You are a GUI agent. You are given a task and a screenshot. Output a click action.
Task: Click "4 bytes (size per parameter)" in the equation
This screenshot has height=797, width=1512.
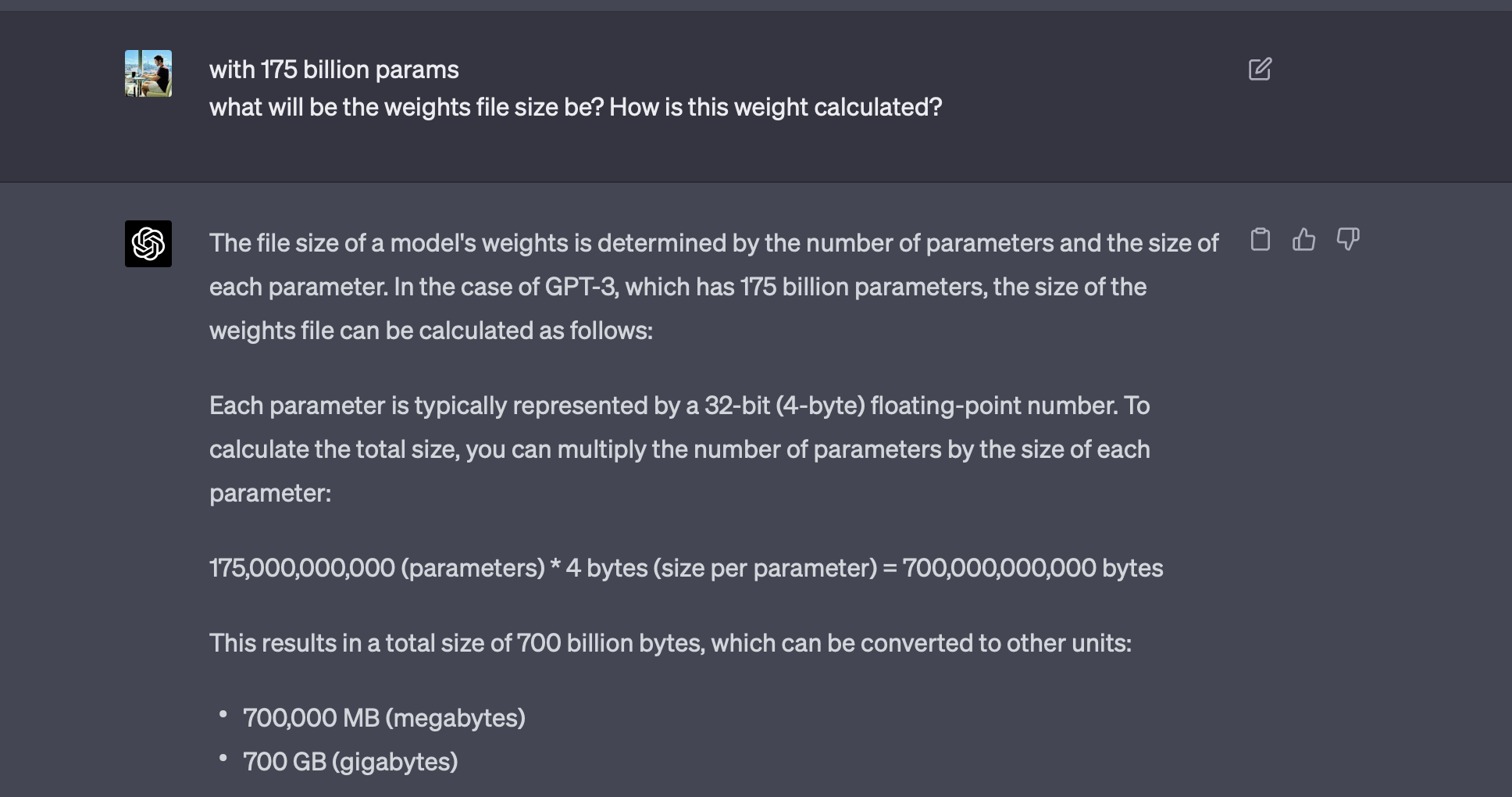pos(721,568)
